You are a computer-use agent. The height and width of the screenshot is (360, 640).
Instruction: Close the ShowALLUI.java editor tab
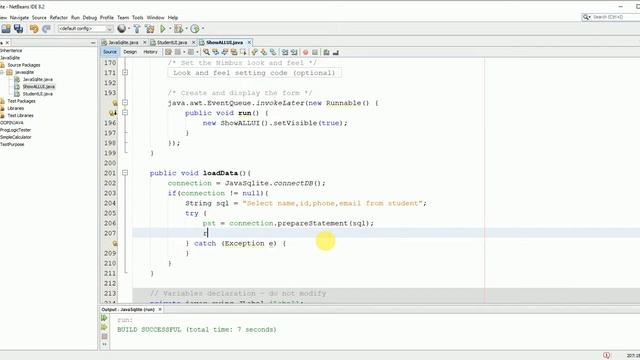249,42
